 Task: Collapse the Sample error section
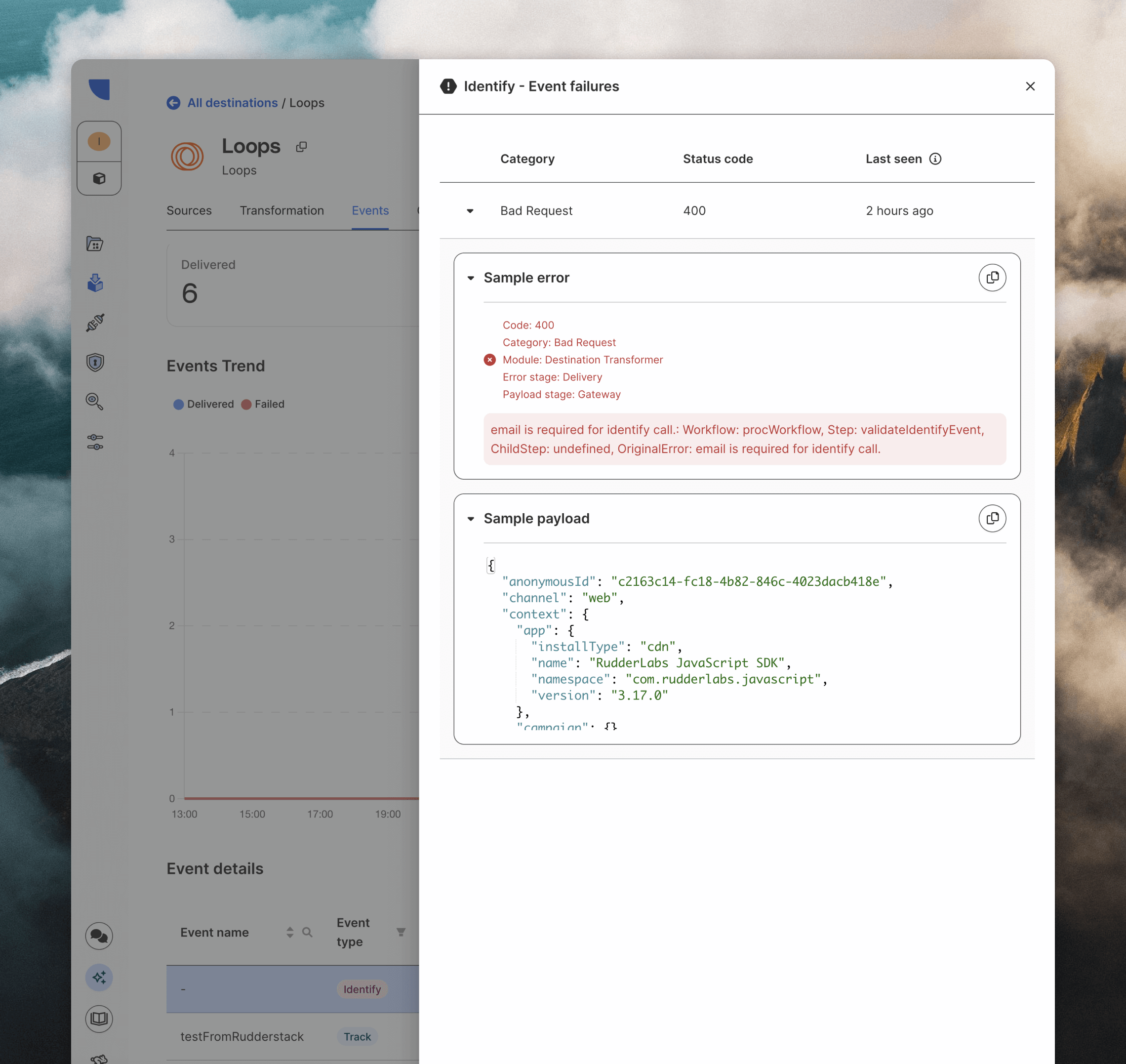click(x=471, y=278)
